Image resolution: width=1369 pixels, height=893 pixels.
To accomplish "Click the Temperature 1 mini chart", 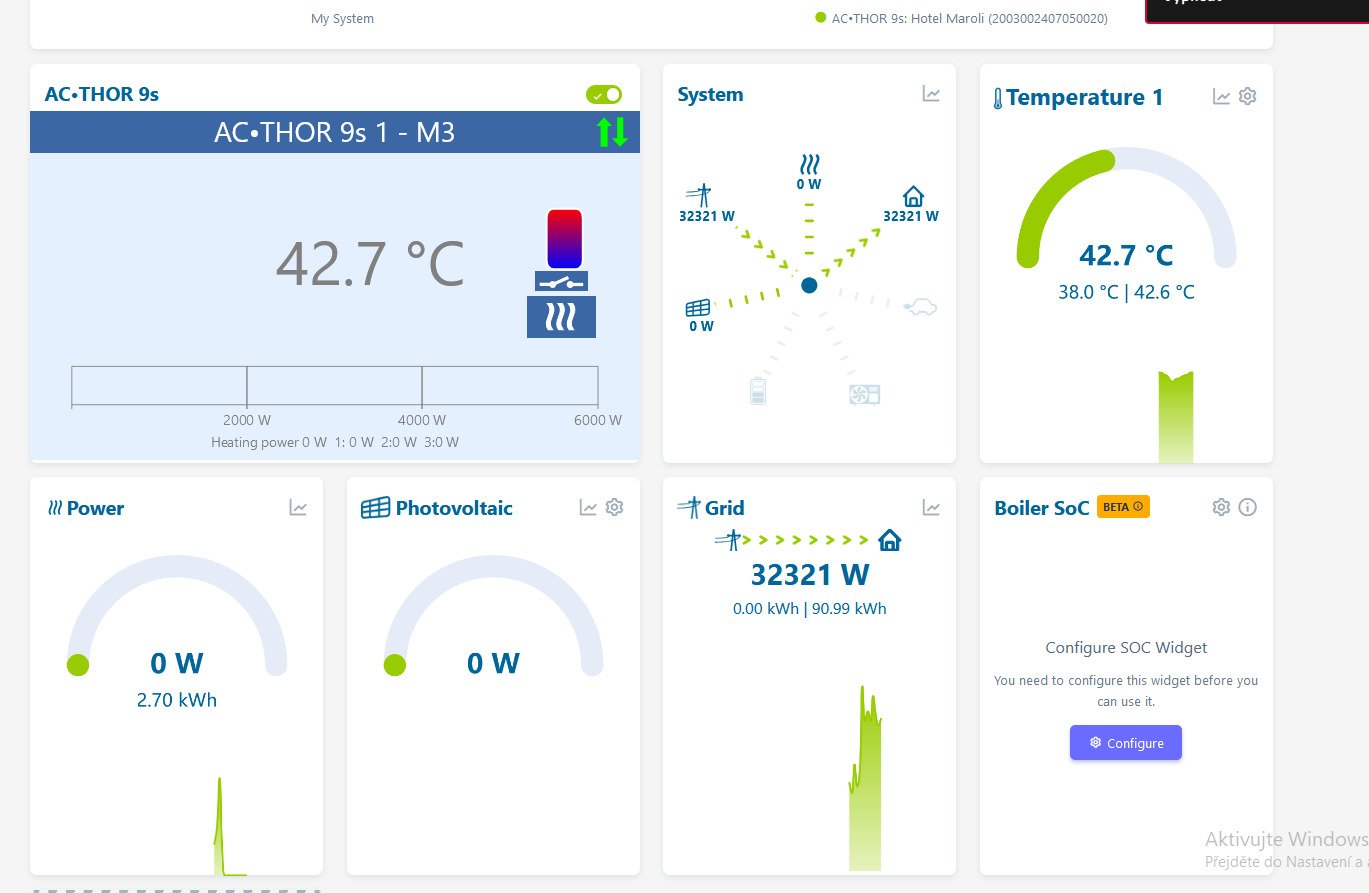I will click(x=1176, y=417).
